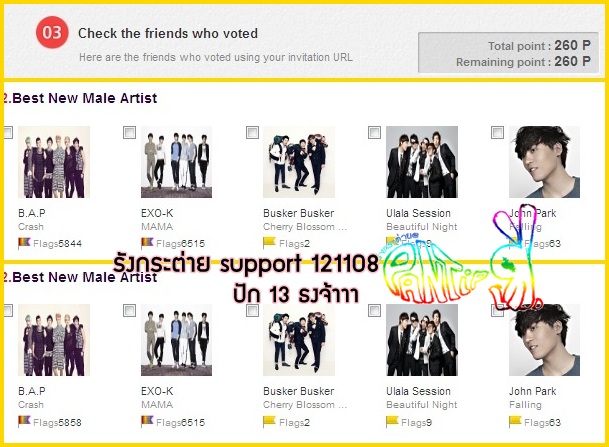Check the Busker Busker checkbox in the top row
Screen dimensions: 609x447
252,132
